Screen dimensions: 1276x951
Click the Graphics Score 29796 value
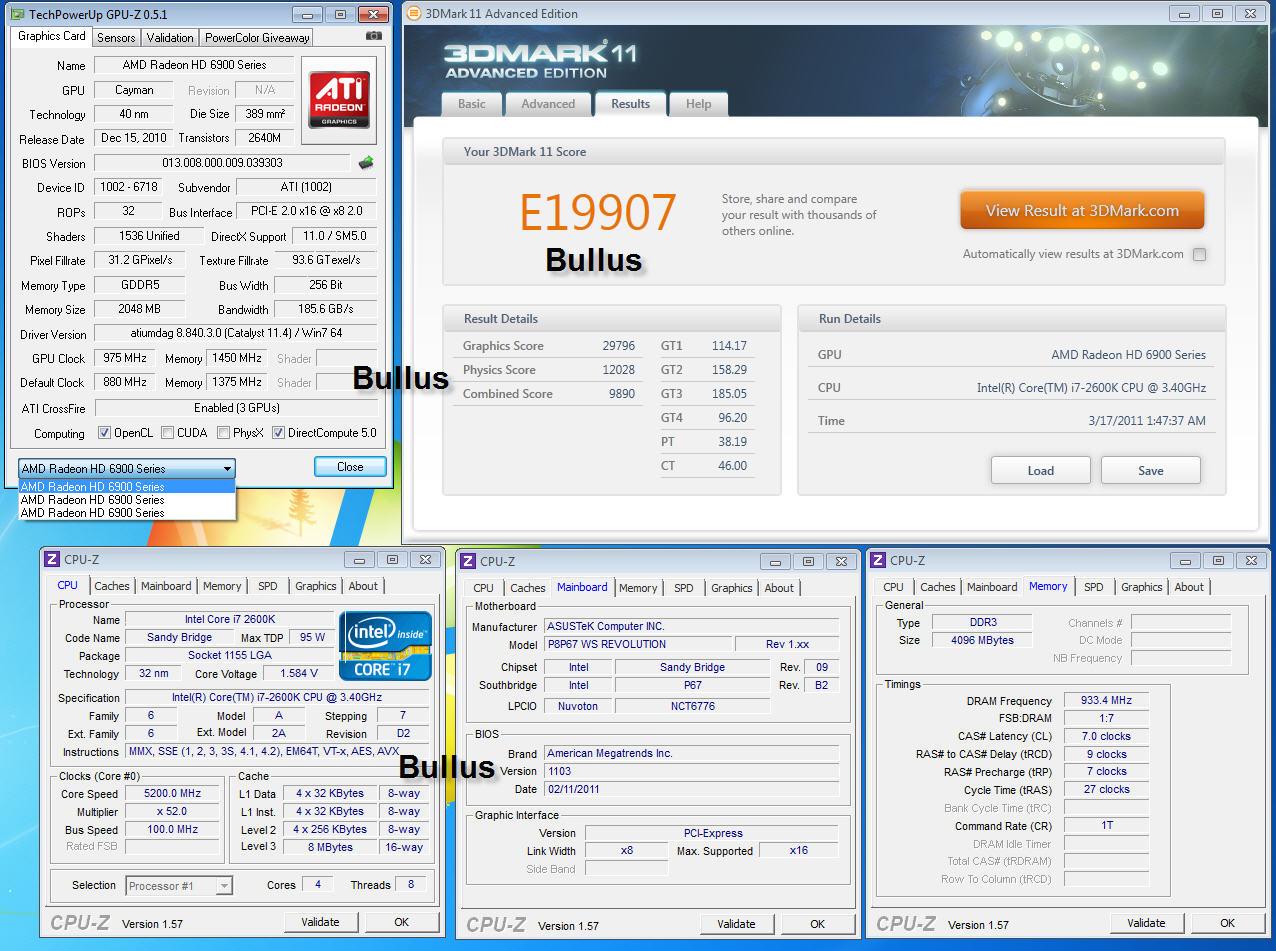tap(618, 346)
